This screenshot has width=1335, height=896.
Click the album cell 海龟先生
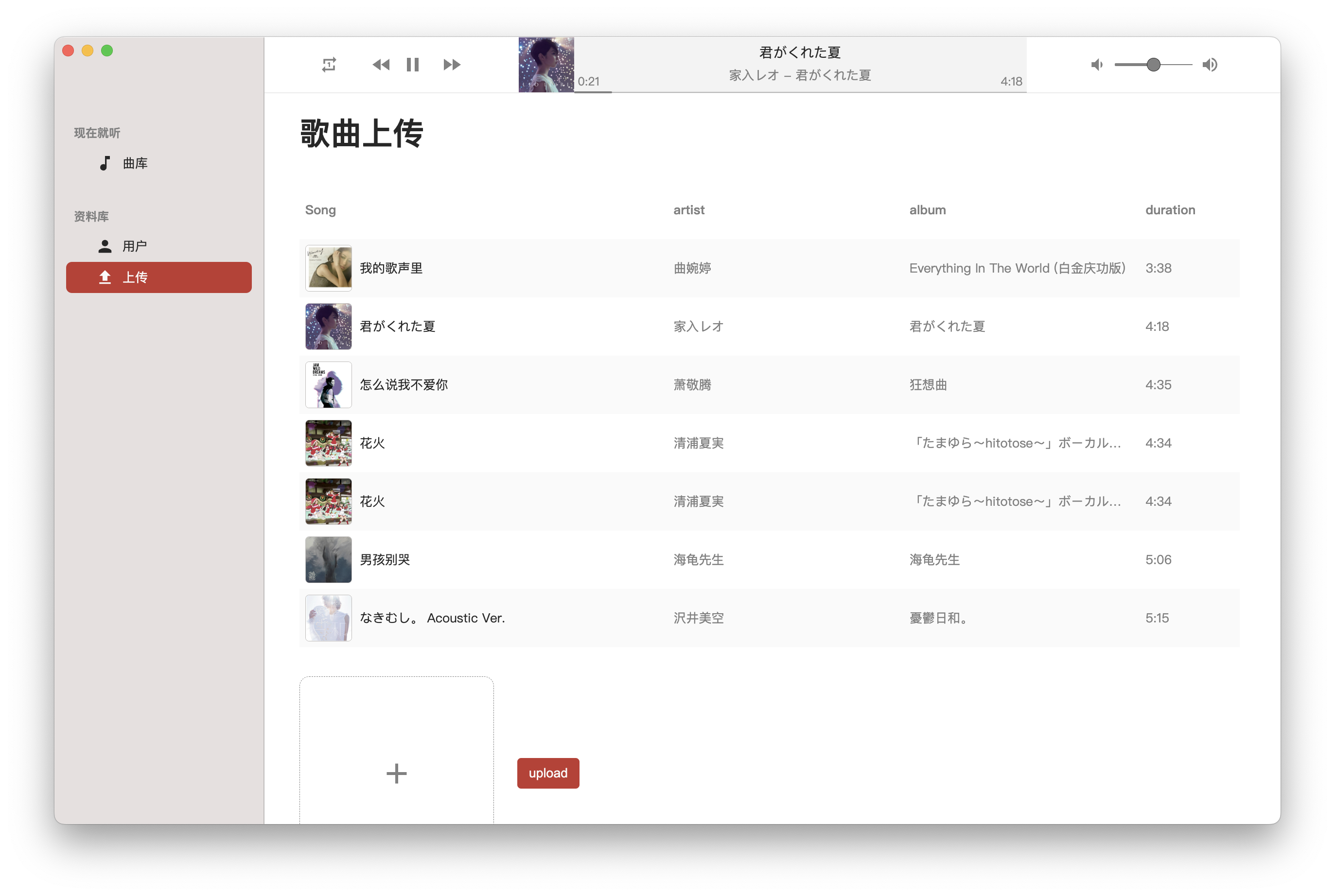934,559
